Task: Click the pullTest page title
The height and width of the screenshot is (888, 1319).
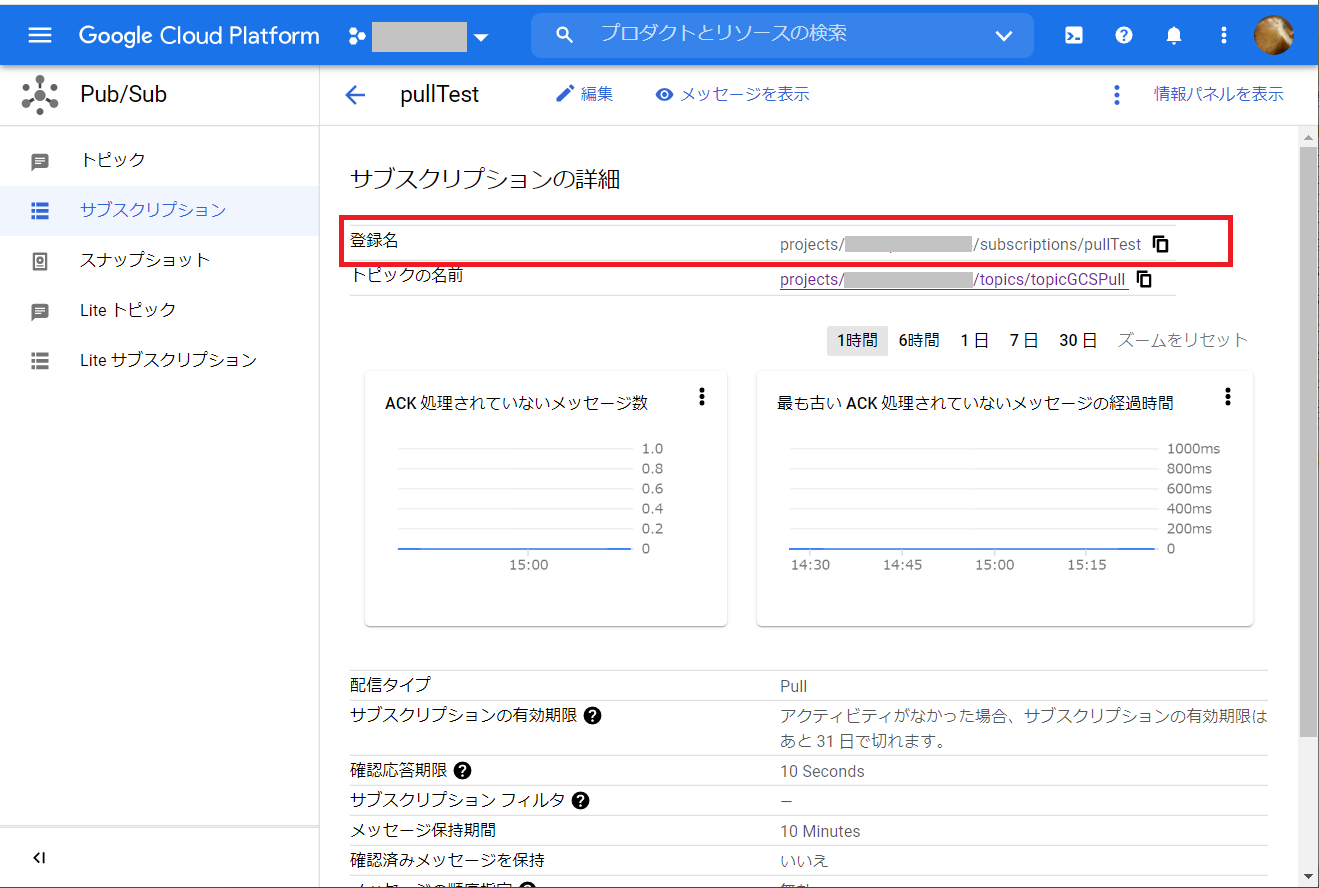Action: (x=440, y=95)
